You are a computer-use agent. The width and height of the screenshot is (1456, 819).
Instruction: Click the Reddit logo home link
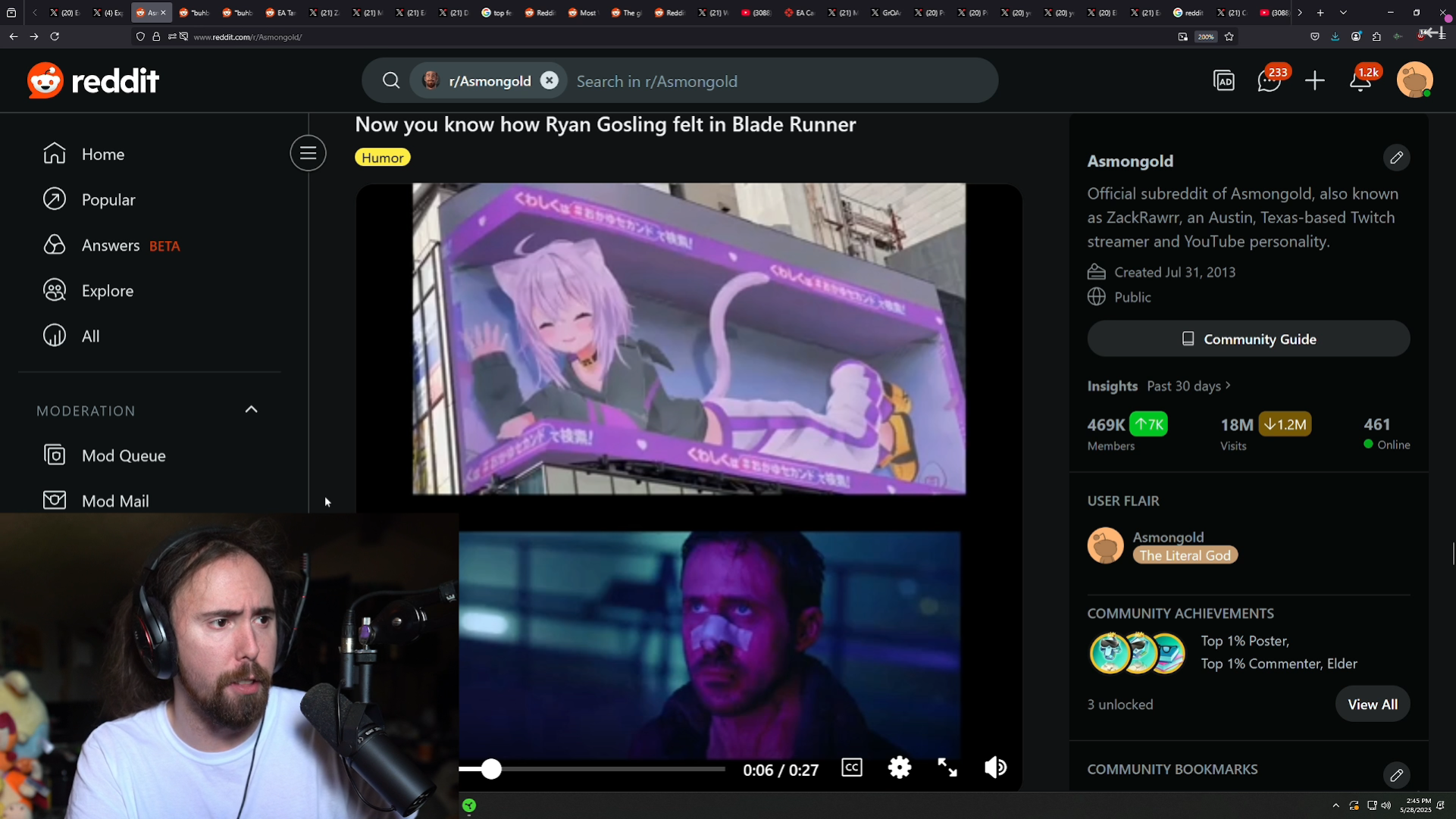pyautogui.click(x=93, y=80)
